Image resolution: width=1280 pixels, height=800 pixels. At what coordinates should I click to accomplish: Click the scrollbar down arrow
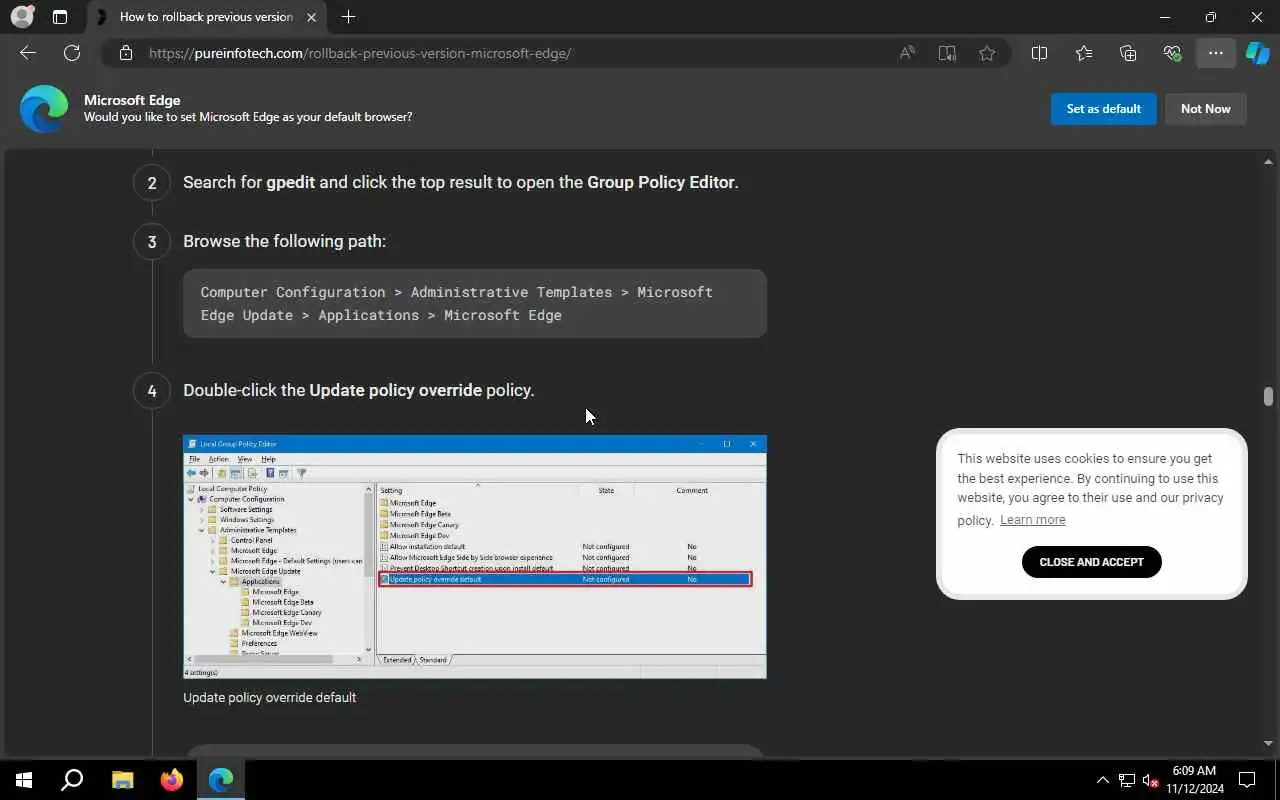pos(1268,743)
